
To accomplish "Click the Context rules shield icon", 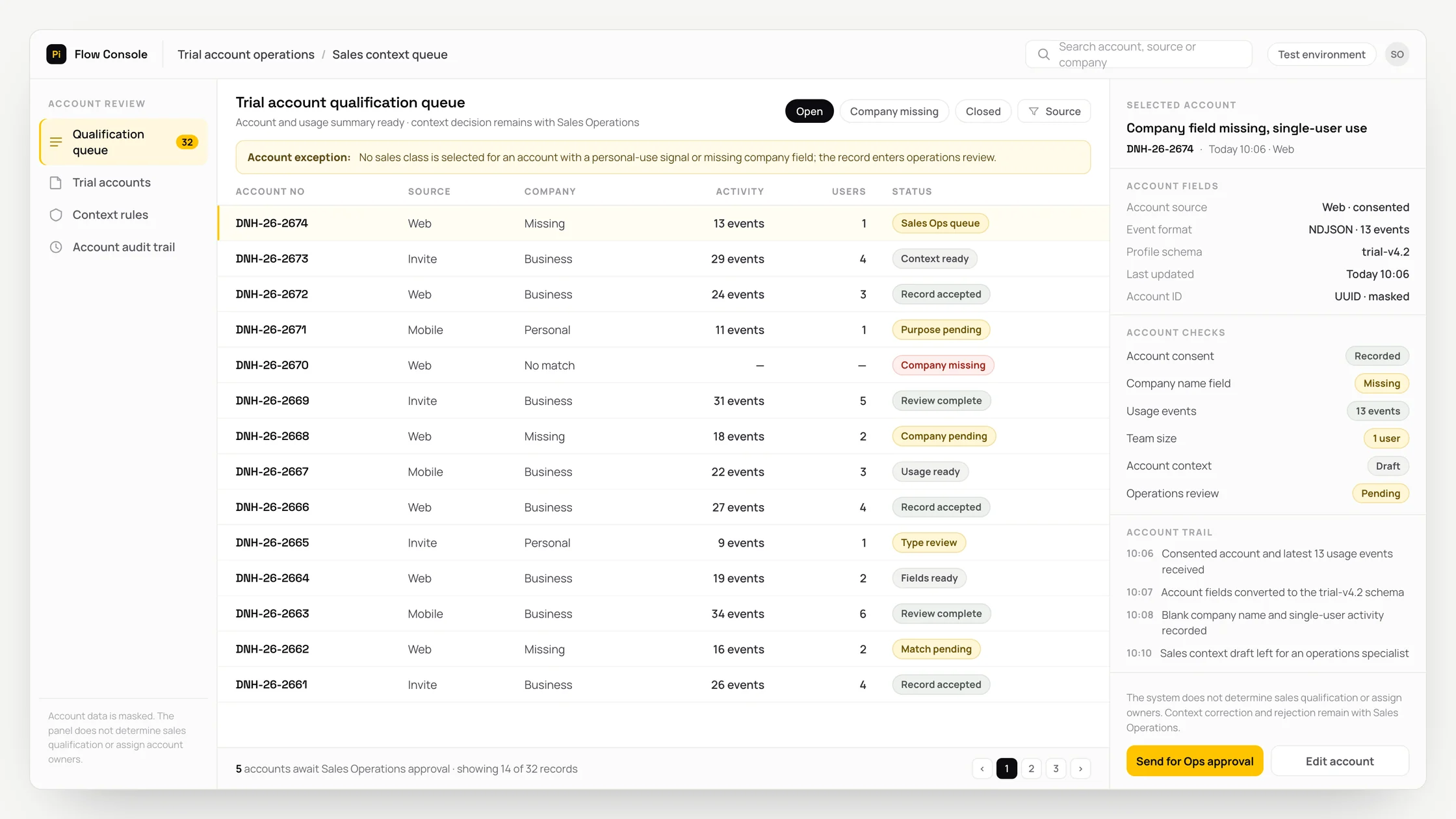I will [x=56, y=215].
